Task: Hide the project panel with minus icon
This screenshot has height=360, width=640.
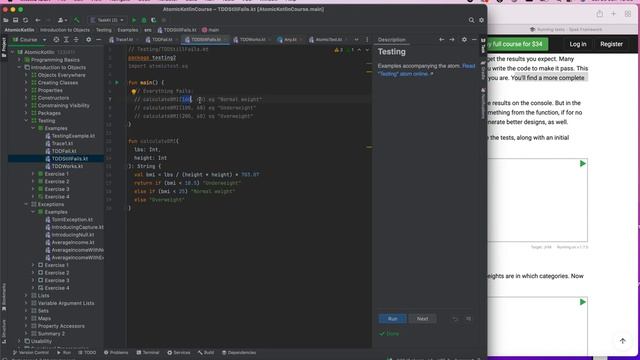Action: pos(98,40)
